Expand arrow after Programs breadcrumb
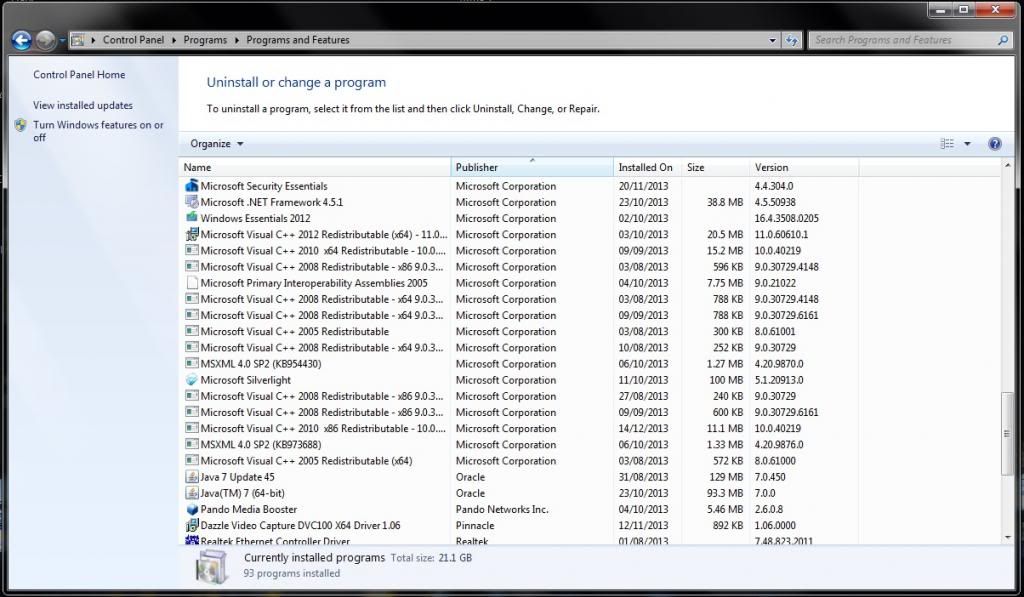Screen dimensions: 1024x597 tap(236, 40)
